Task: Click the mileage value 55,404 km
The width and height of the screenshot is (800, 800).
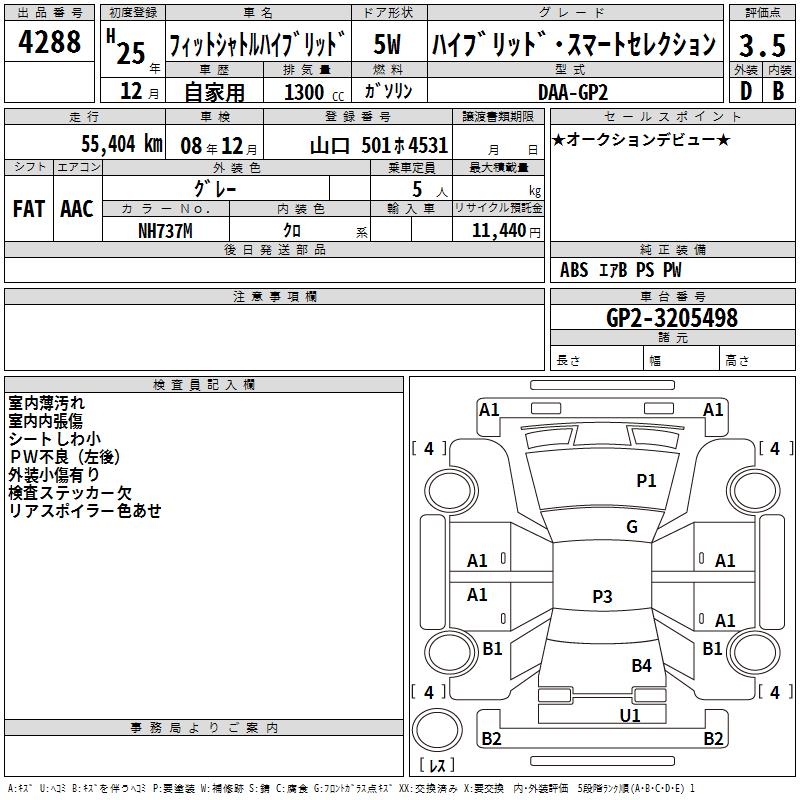Action: click(x=110, y=144)
